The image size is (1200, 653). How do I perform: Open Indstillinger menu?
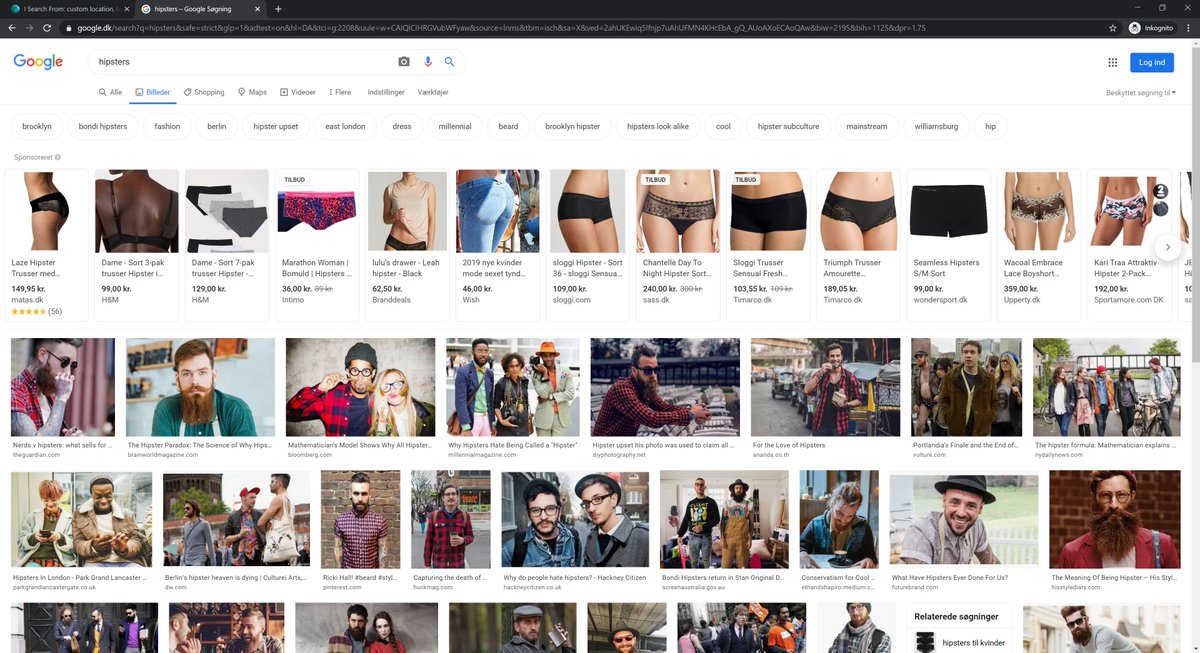pyautogui.click(x=386, y=92)
